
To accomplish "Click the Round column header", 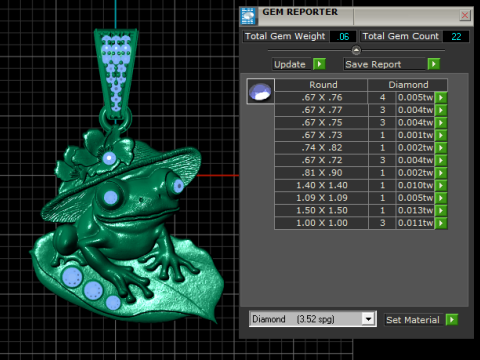I will (322, 85).
